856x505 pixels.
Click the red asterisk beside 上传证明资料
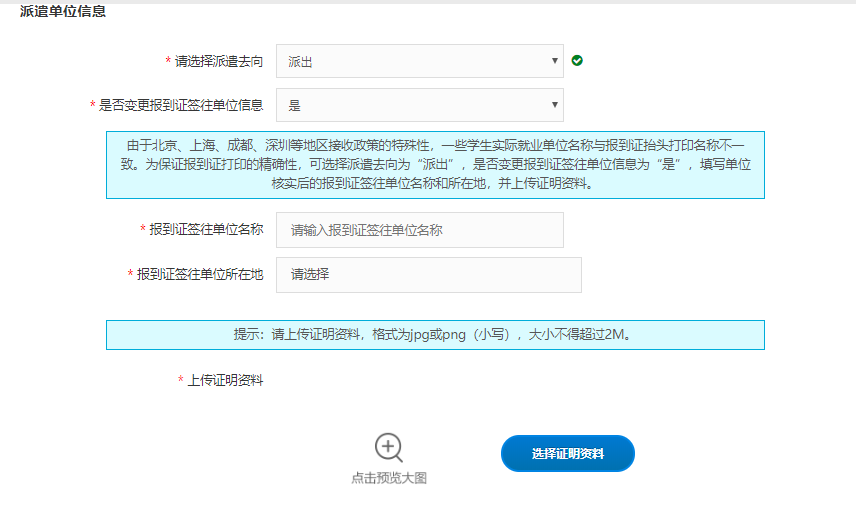(x=180, y=380)
